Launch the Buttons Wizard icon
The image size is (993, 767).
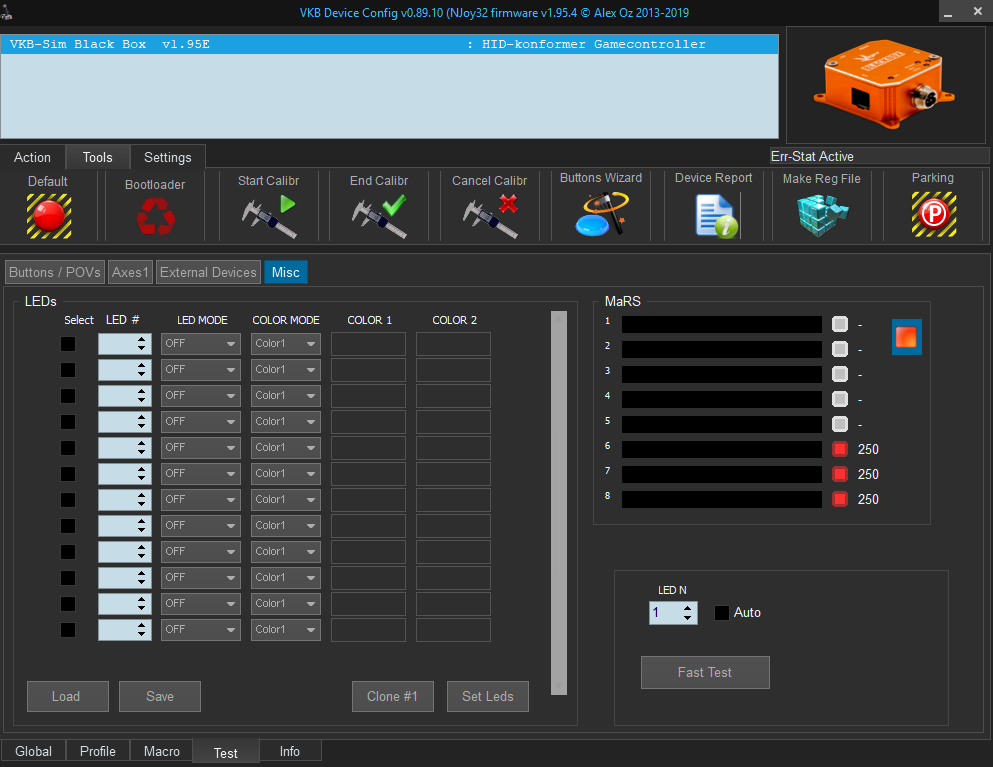click(x=600, y=213)
